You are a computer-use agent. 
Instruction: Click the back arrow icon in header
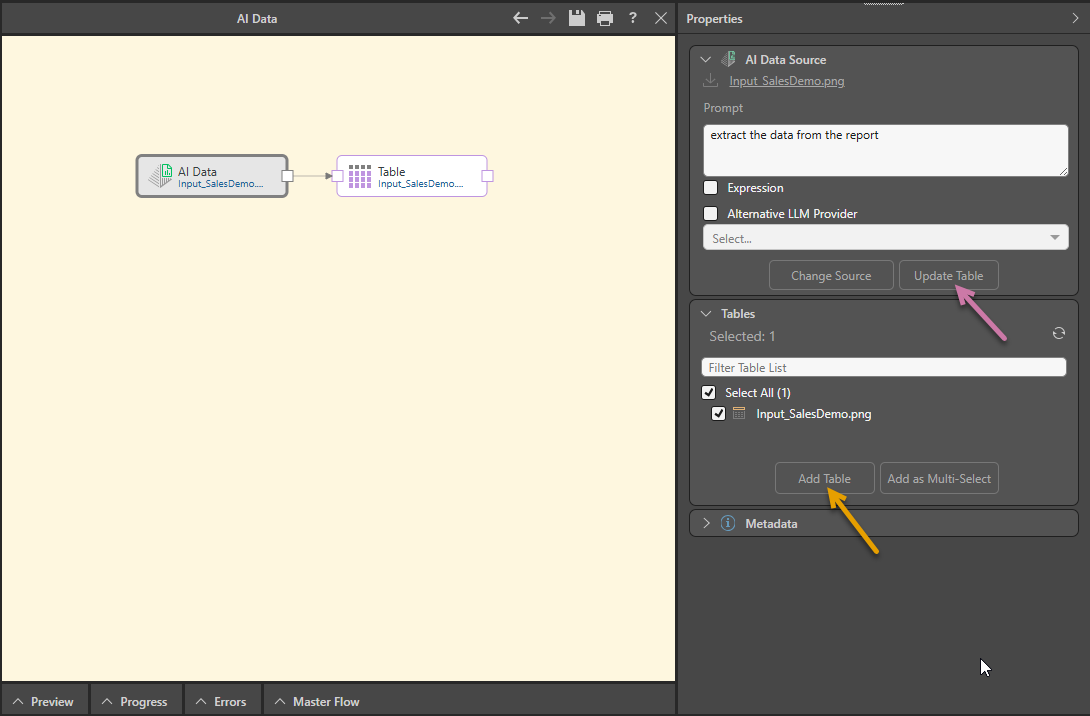tap(520, 18)
